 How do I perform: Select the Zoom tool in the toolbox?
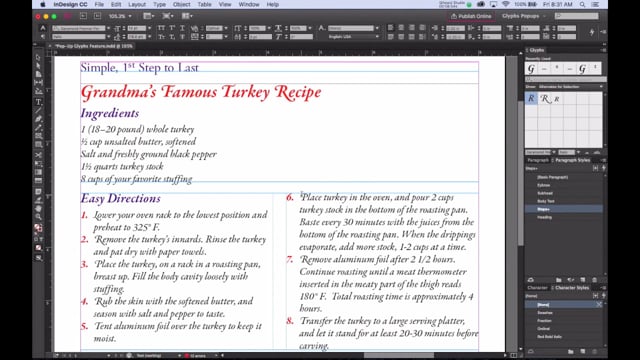(x=38, y=217)
